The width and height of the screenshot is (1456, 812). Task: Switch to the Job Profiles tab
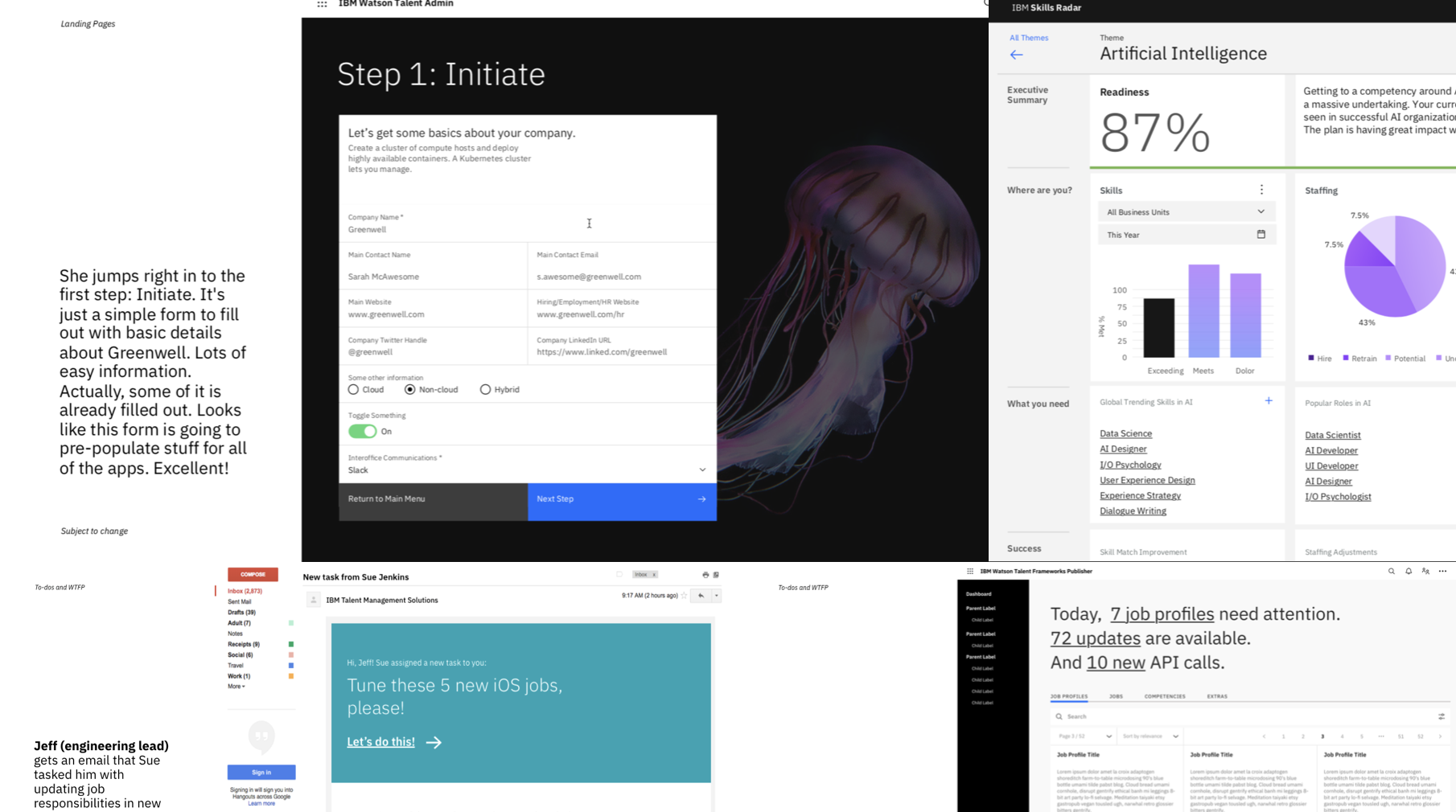pos(1069,696)
